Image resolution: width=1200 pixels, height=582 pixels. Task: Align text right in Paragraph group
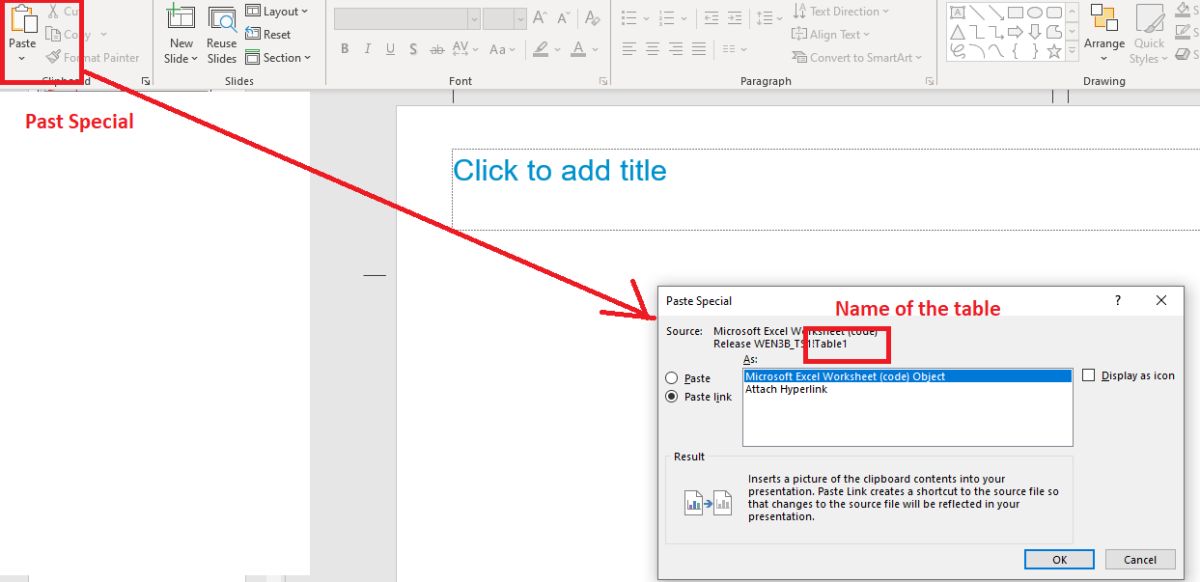676,49
